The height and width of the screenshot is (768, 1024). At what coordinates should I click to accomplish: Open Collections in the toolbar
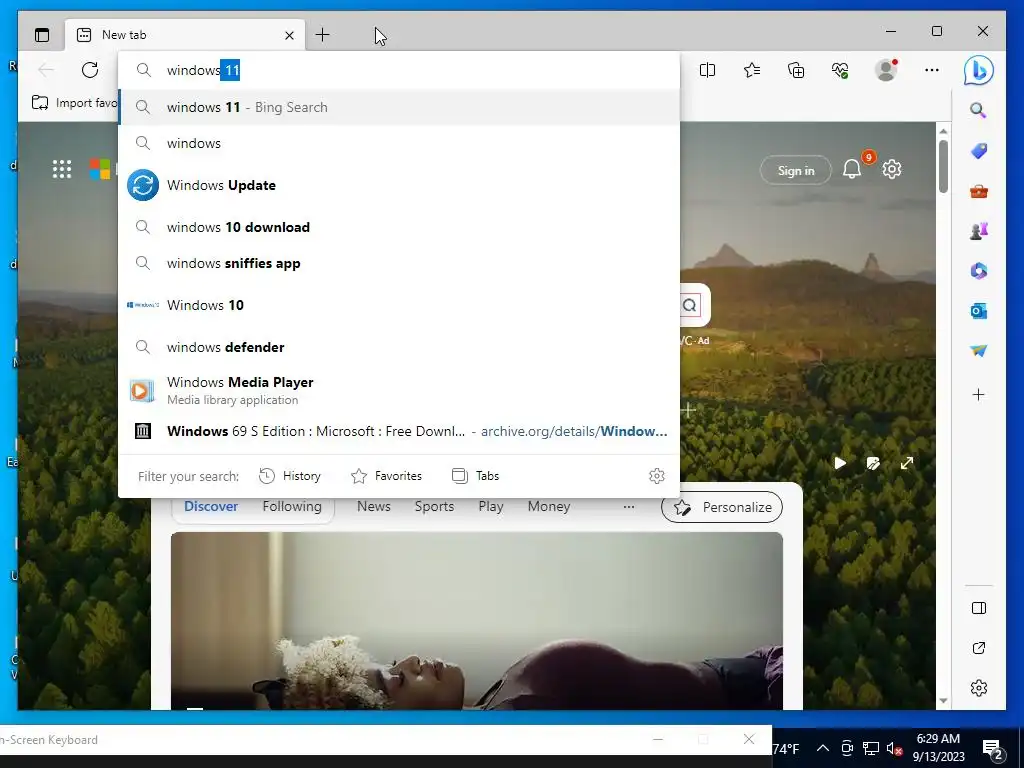(796, 70)
